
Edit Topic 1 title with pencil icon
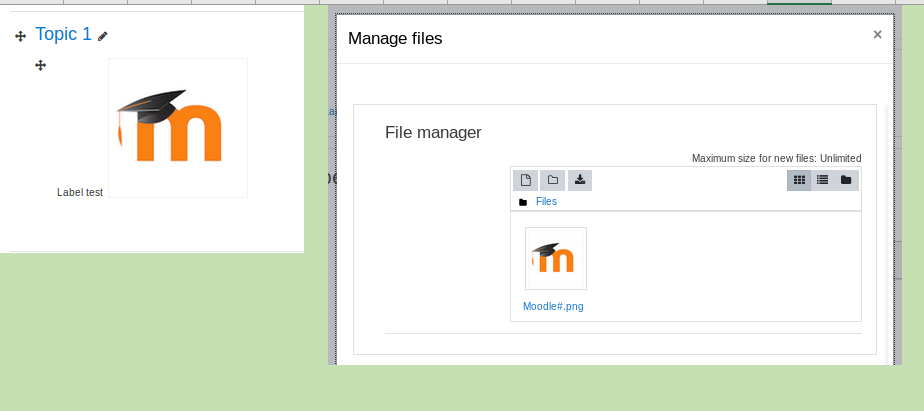pyautogui.click(x=103, y=37)
